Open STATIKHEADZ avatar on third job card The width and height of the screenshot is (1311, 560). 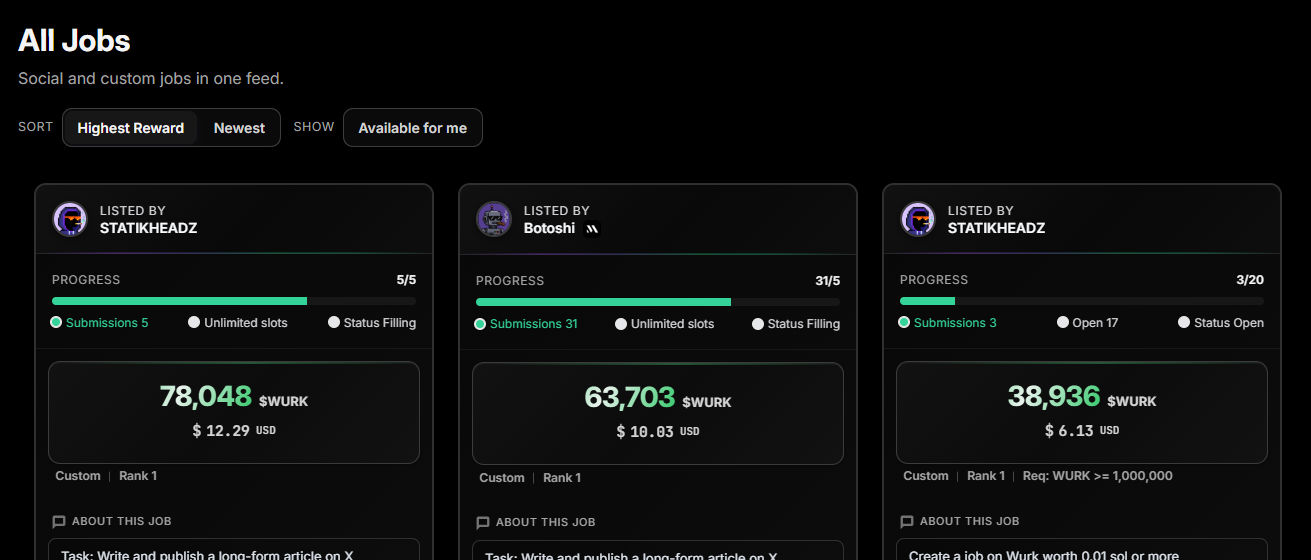coord(918,219)
